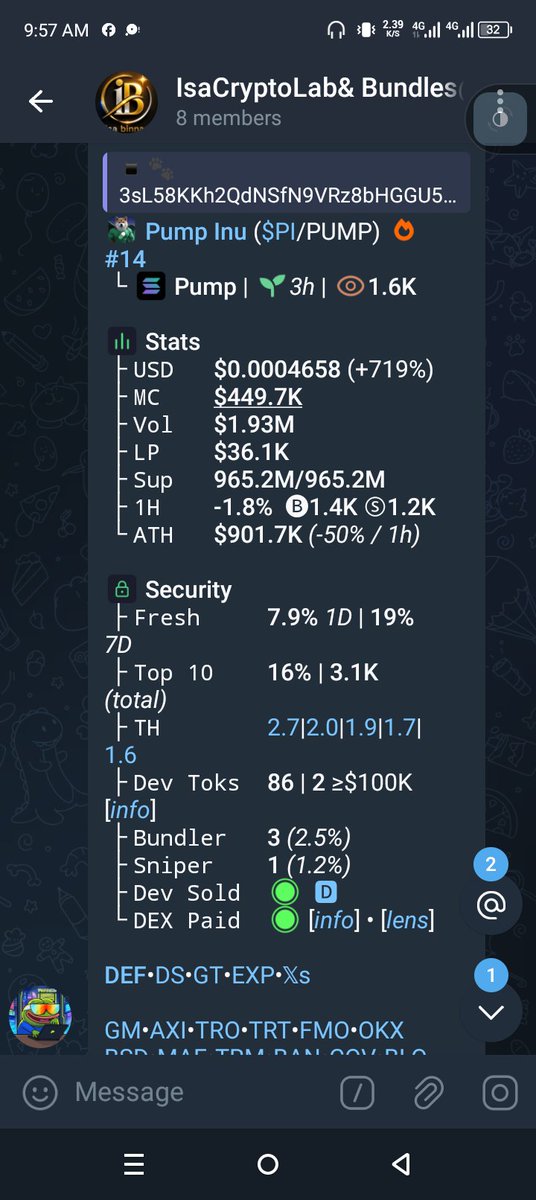Image resolution: width=536 pixels, height=1200 pixels.
Task: Tap the Message input field
Action: point(200,1092)
